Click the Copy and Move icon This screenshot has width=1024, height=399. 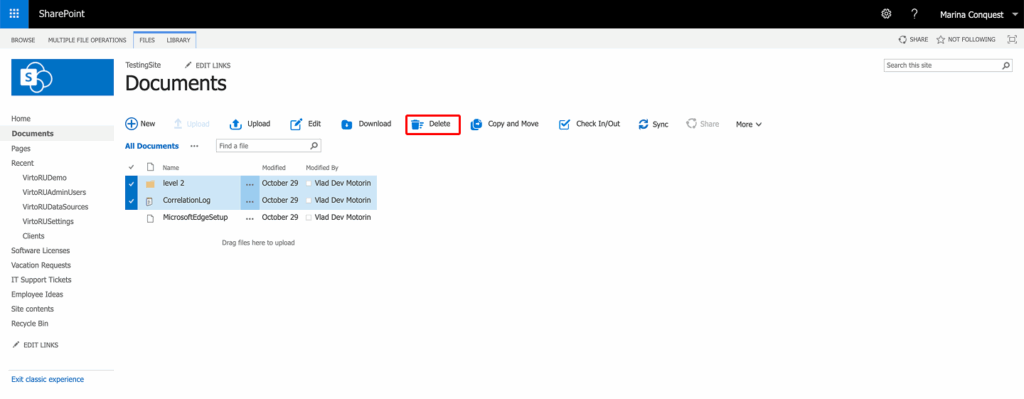[476, 124]
